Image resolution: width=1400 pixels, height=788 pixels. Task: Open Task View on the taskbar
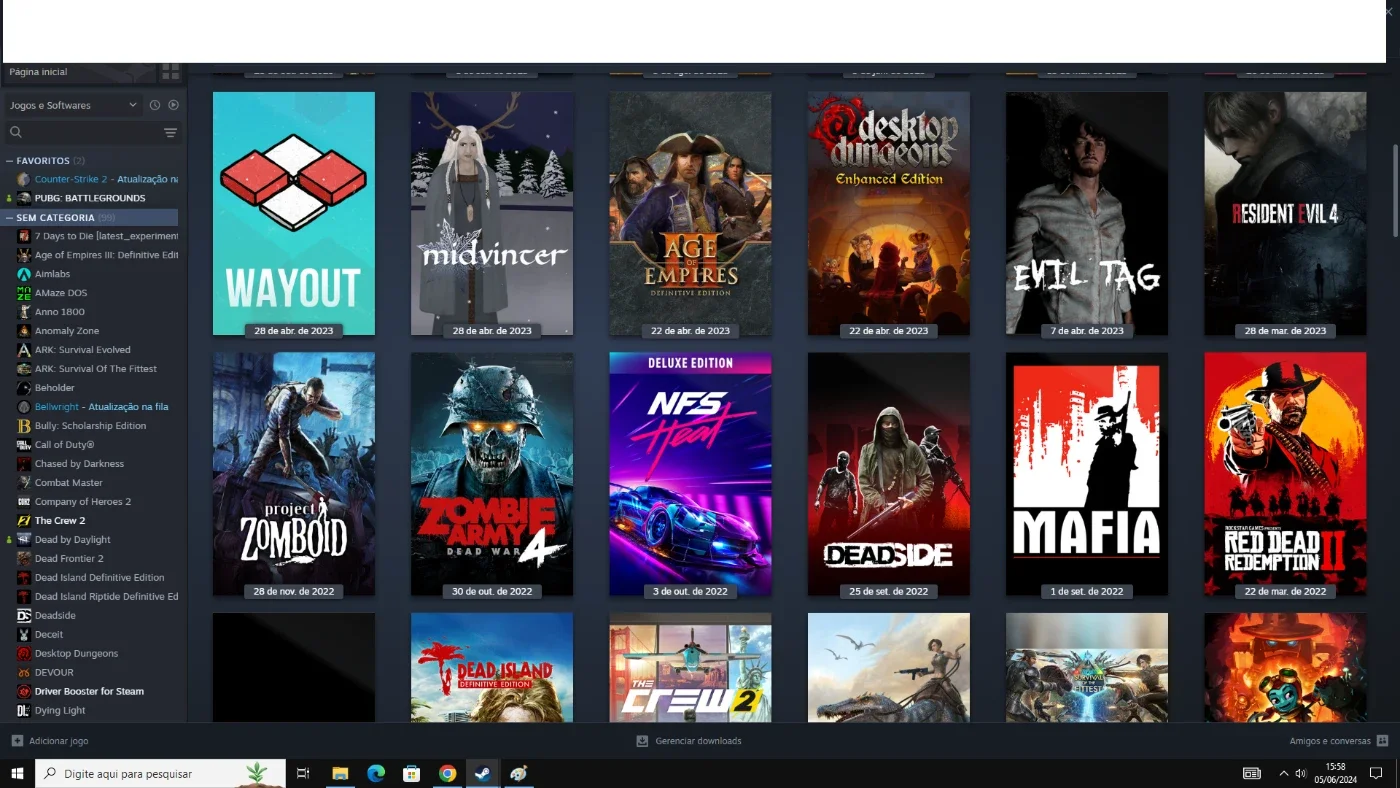pos(303,773)
